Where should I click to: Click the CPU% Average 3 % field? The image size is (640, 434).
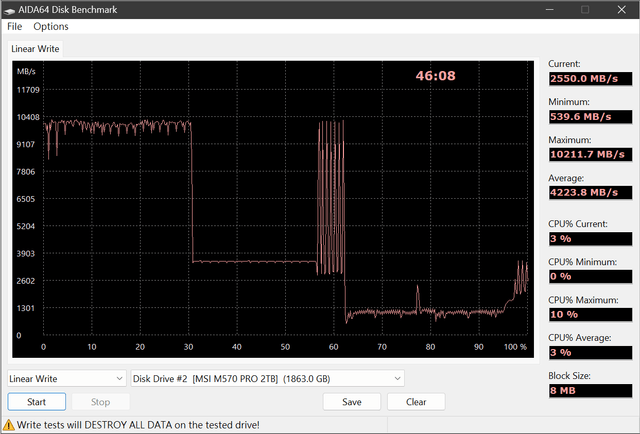coord(590,352)
